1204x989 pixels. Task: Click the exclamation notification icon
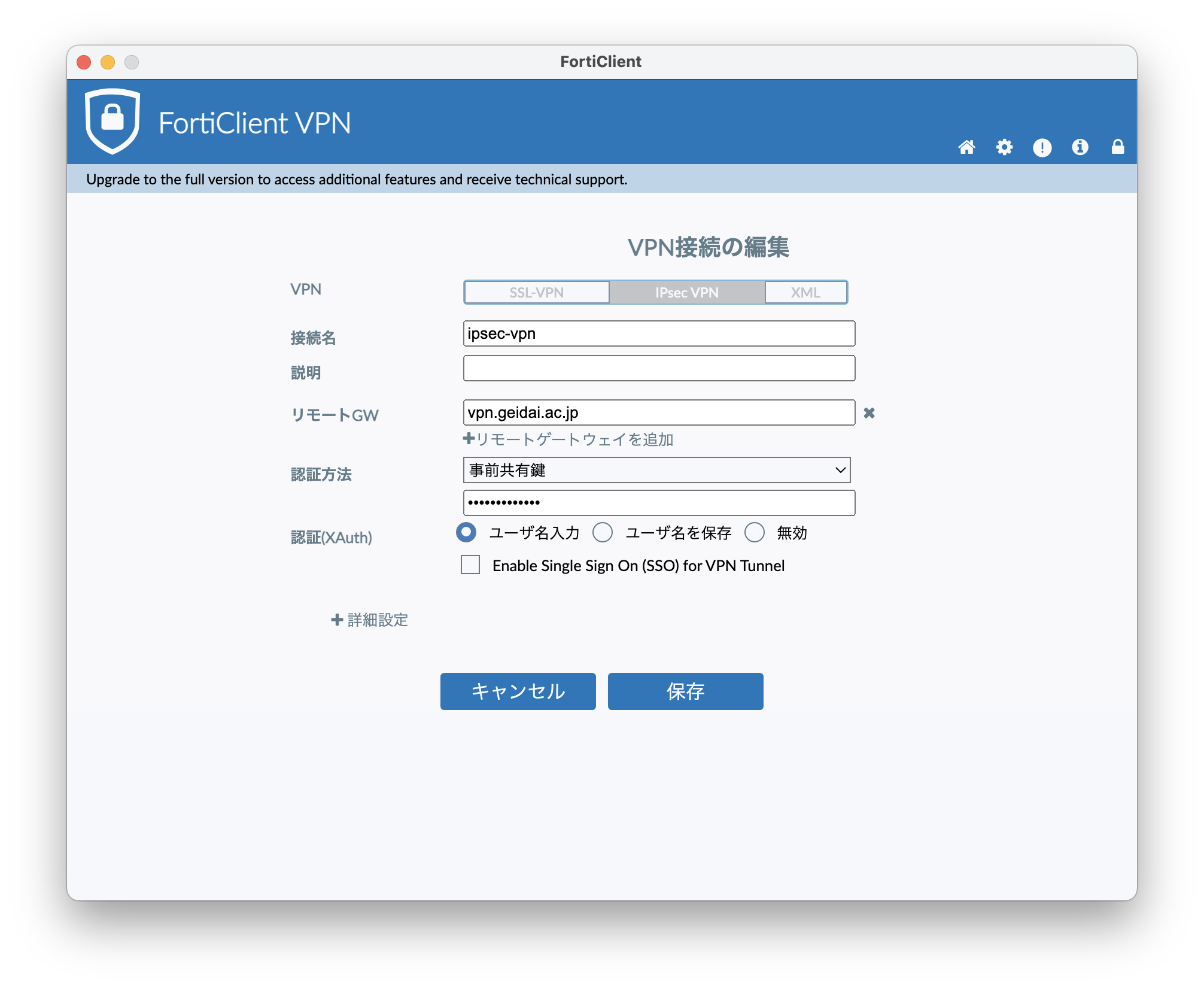tap(1042, 147)
